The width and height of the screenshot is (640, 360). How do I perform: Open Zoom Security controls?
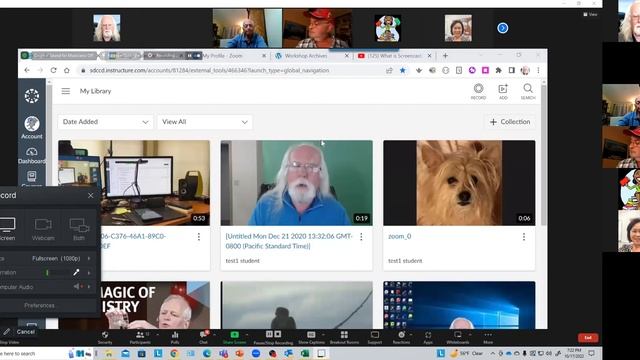(x=105, y=338)
